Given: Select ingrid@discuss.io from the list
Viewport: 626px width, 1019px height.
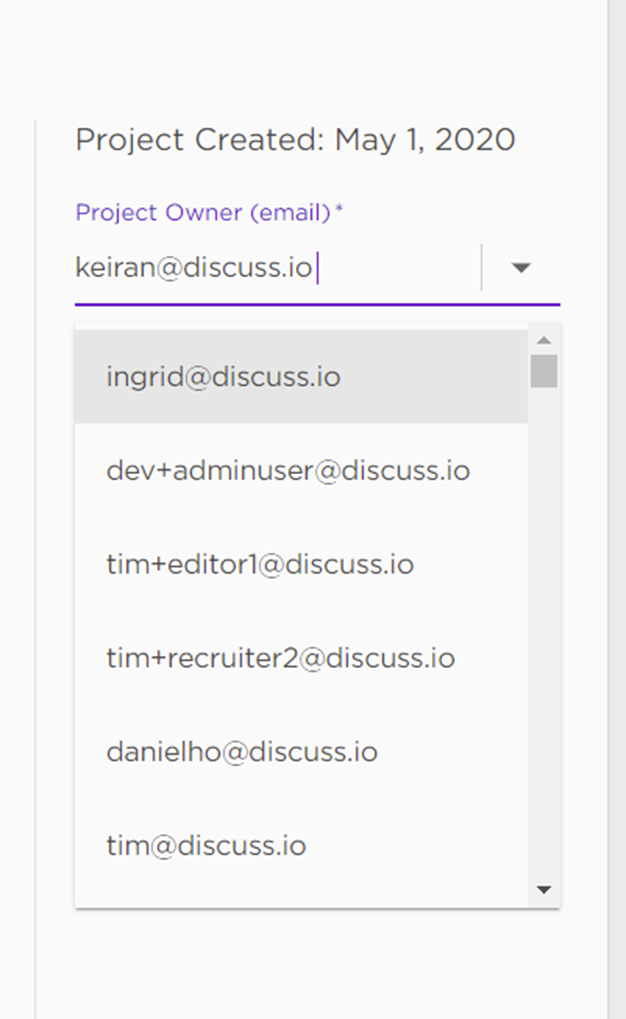Looking at the screenshot, I should click(x=301, y=376).
